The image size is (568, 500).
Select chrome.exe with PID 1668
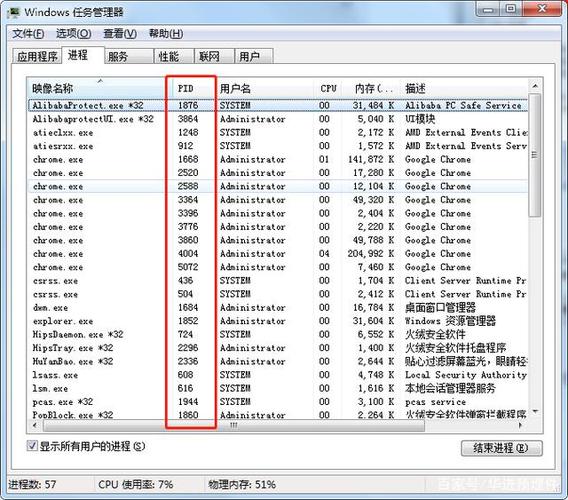[x=278, y=159]
